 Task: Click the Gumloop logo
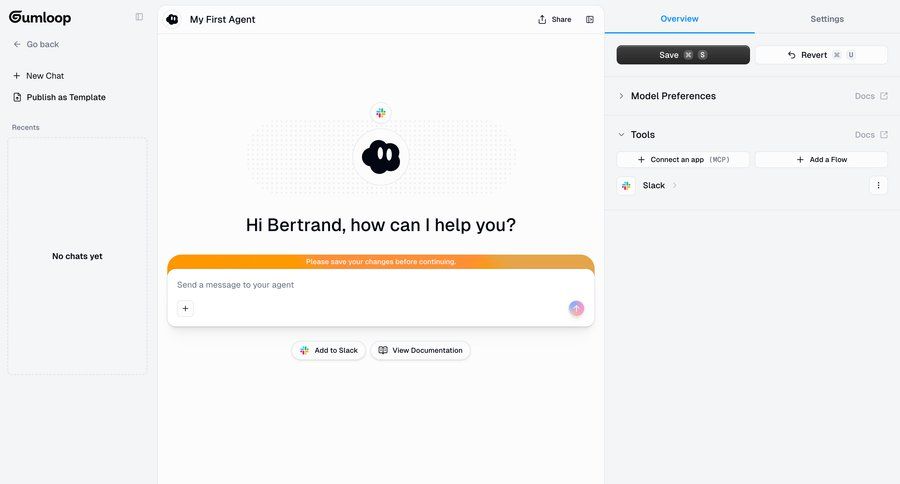(40, 18)
